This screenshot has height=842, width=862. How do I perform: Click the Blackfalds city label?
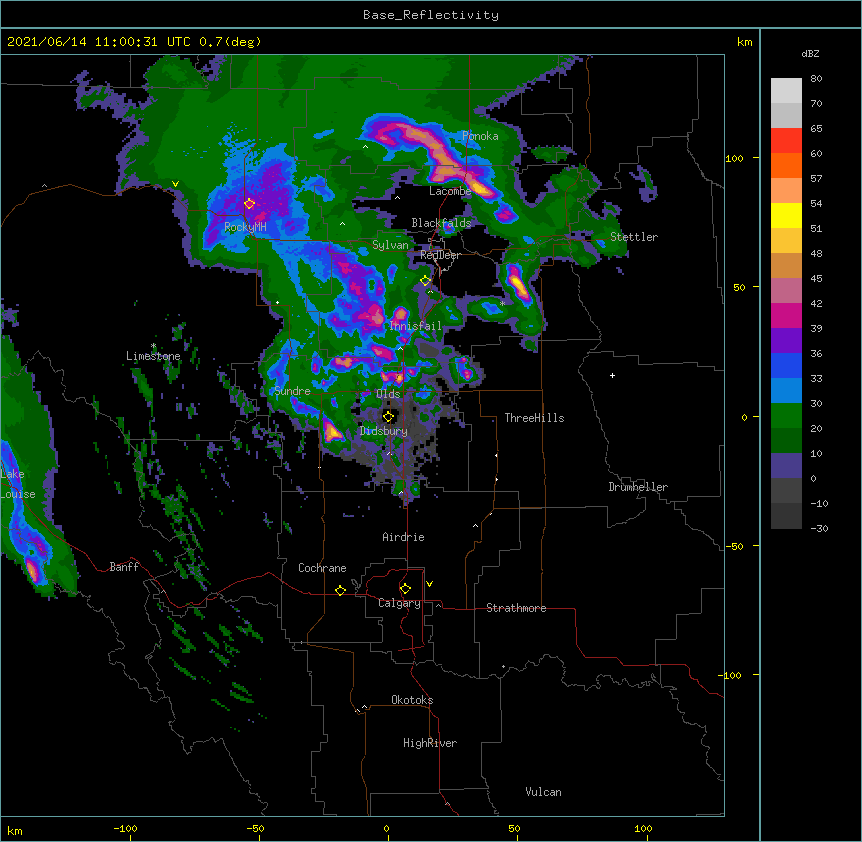point(441,223)
